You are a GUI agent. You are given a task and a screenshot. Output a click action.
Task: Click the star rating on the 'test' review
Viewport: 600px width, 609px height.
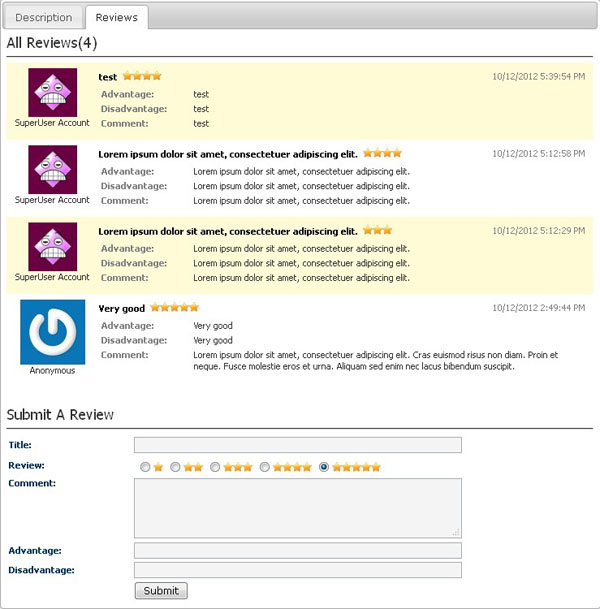tap(142, 76)
